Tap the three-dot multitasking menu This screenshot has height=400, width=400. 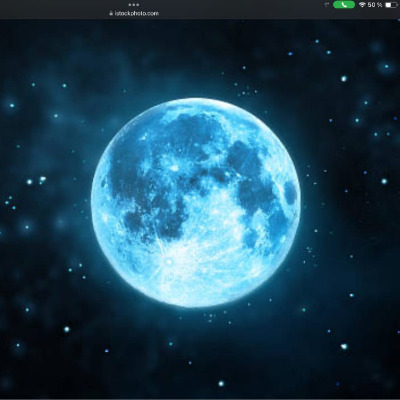click(x=134, y=5)
